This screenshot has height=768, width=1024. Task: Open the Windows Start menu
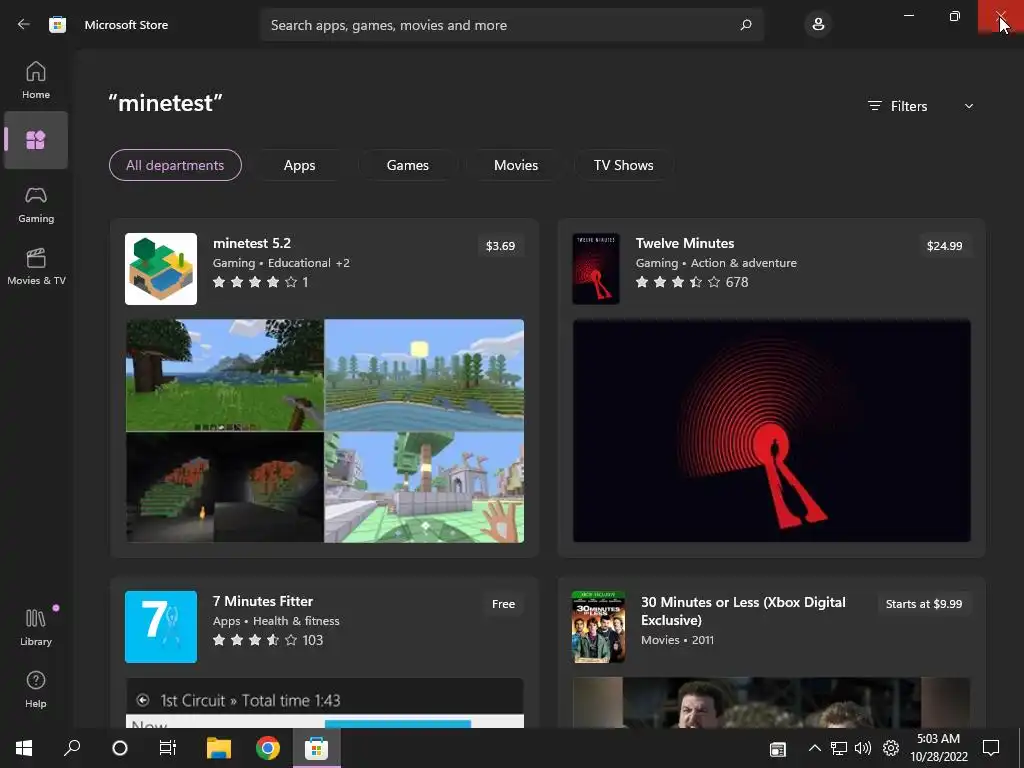24,748
